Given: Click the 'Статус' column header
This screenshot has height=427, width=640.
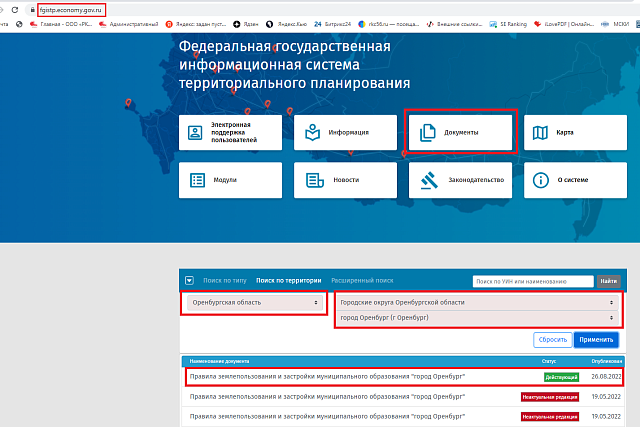Looking at the screenshot, I should 549,361.
